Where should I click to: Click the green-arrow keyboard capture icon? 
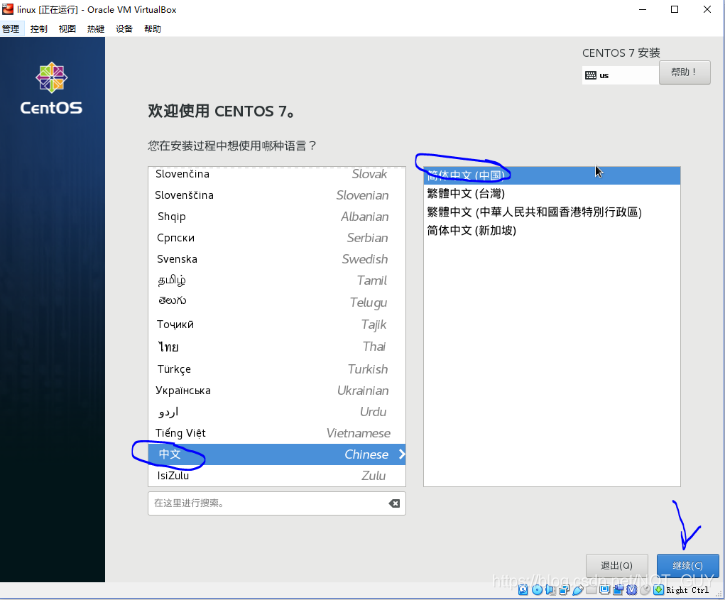tap(658, 590)
